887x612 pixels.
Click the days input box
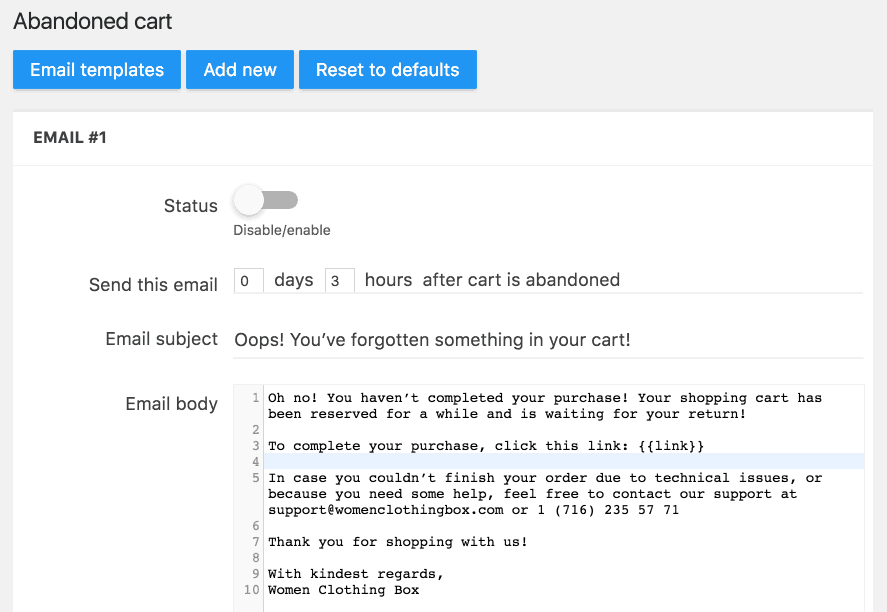tap(249, 281)
